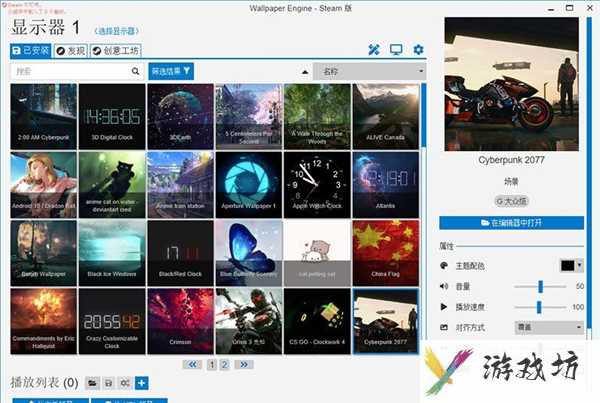This screenshot has height=403, width=600.
Task: Toggle ascending sort order arrow
Action: [x=305, y=72]
